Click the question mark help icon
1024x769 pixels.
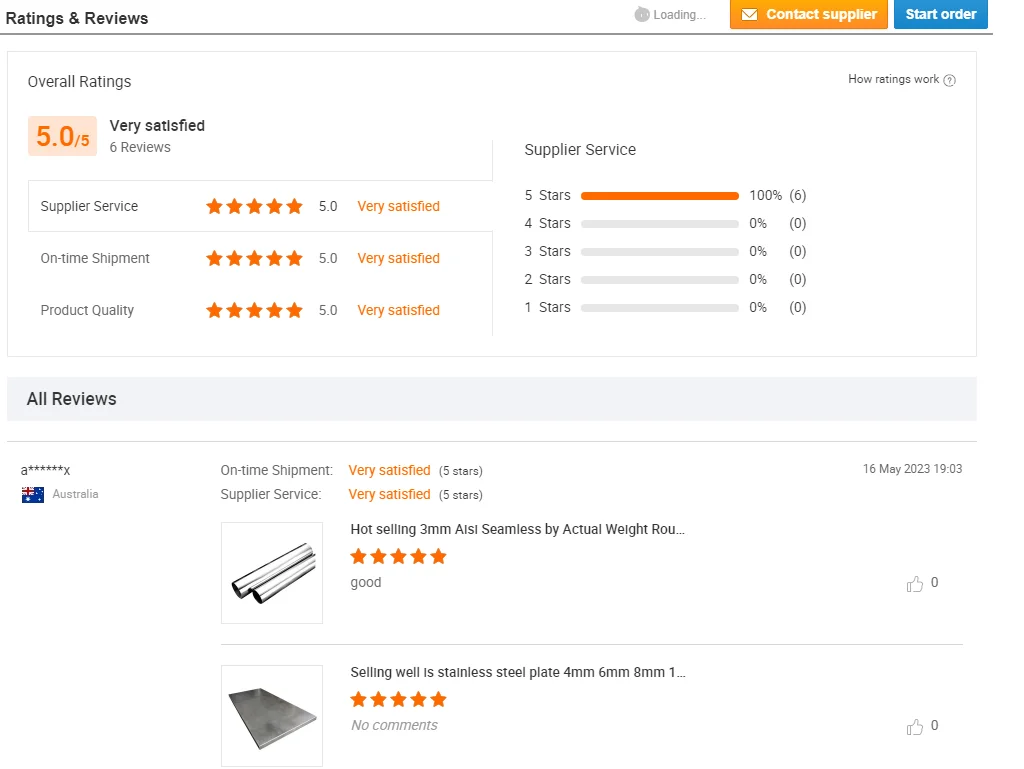tap(950, 81)
